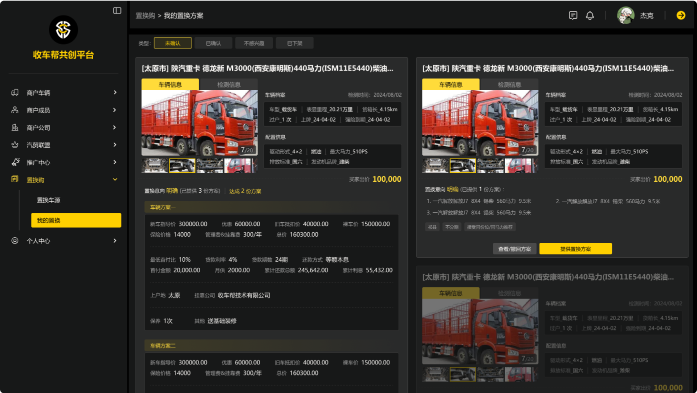Viewport: 697px width, 393px height.
Task: Expand the 汽贸联盟 menu chevron
Action: click(x=115, y=145)
